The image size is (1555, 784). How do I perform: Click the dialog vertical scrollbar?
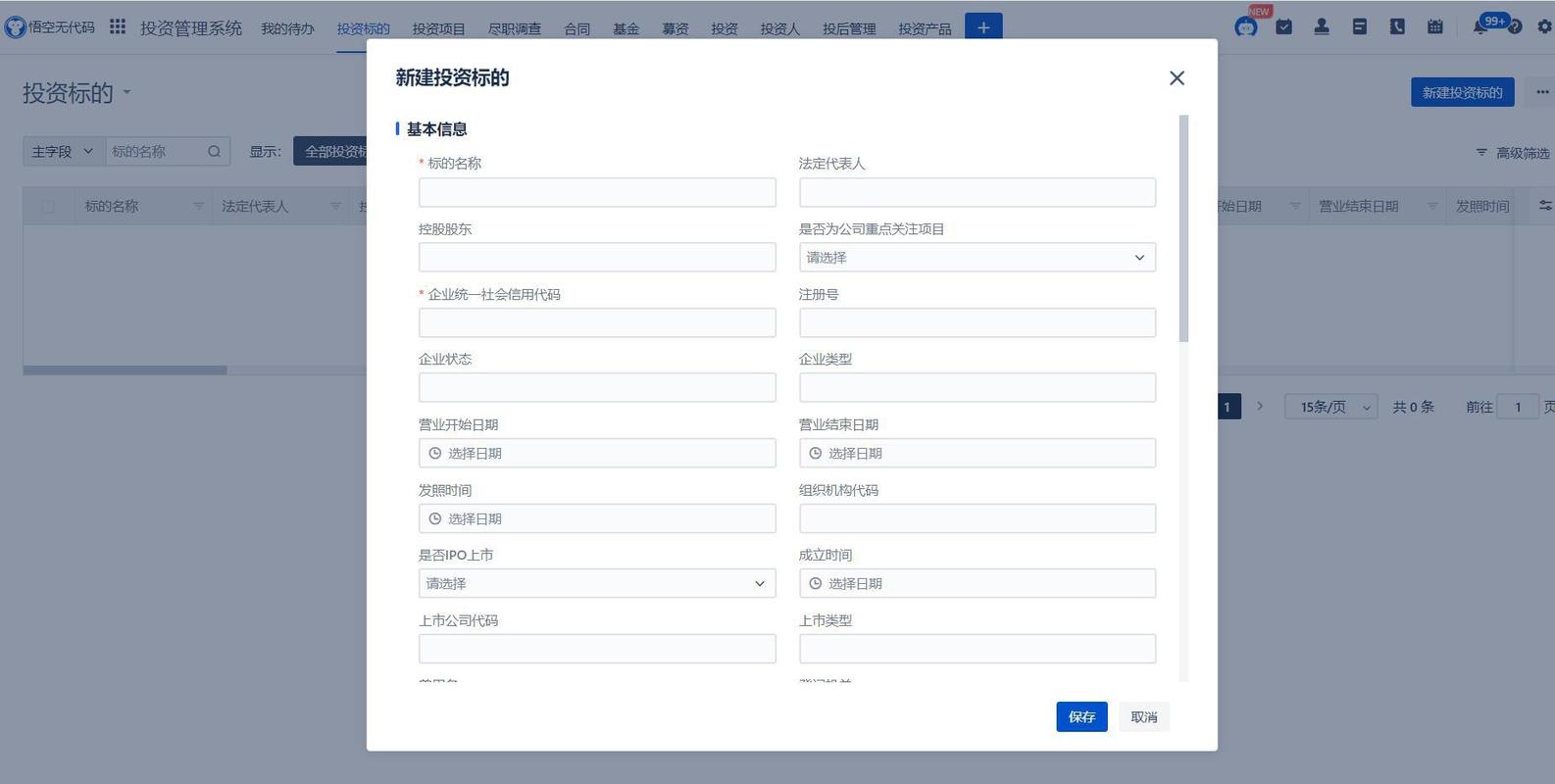[x=1183, y=228]
